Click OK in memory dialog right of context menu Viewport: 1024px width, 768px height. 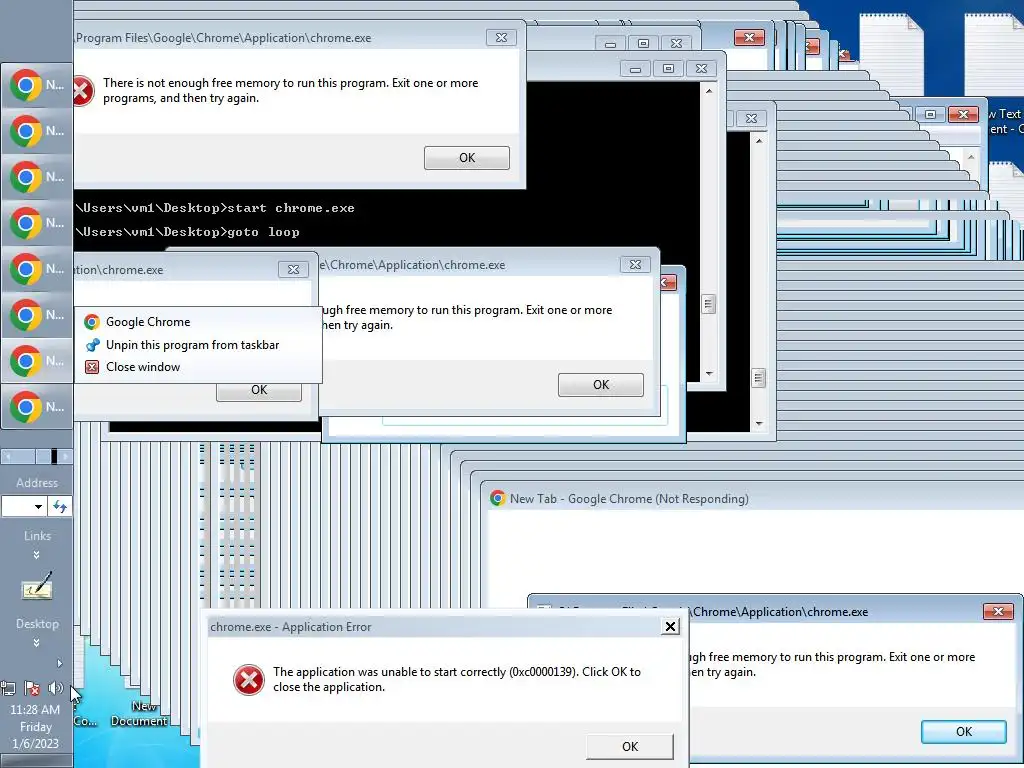pos(600,385)
